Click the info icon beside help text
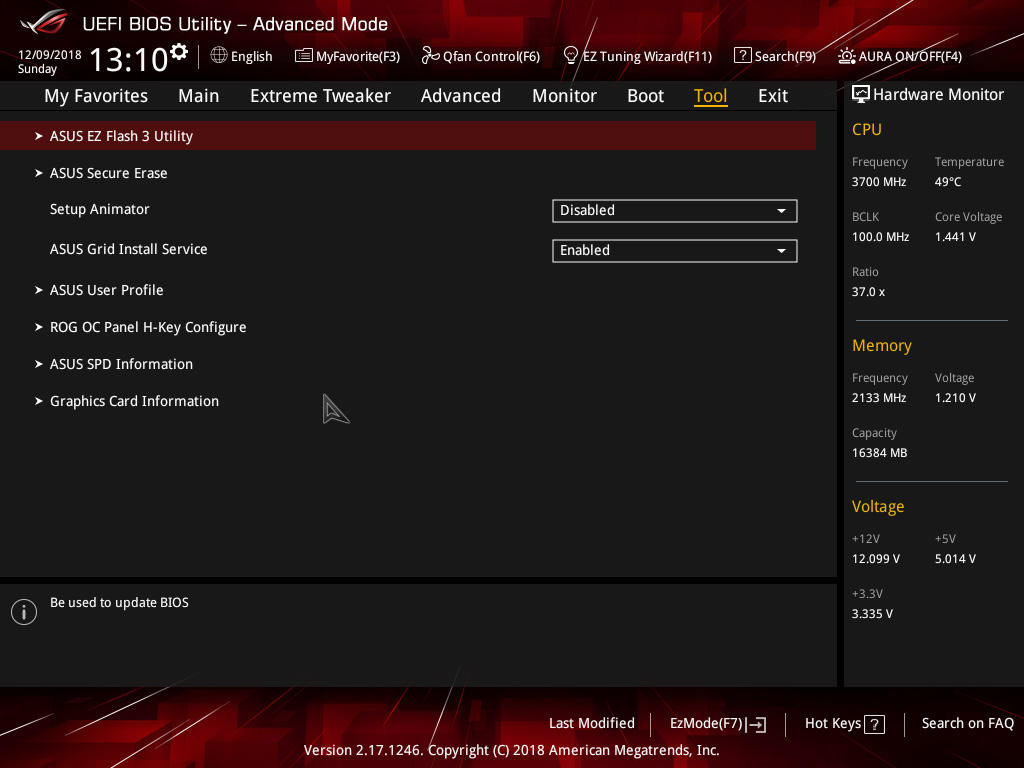Viewport: 1024px width, 768px height. tap(24, 612)
